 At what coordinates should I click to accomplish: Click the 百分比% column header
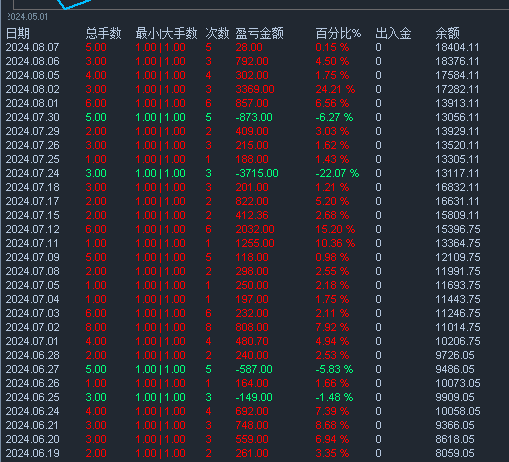pyautogui.click(x=338, y=34)
